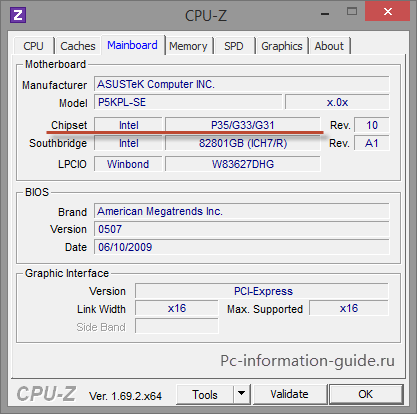
Task: Confirm with the OK button
Action: pyautogui.click(x=366, y=394)
